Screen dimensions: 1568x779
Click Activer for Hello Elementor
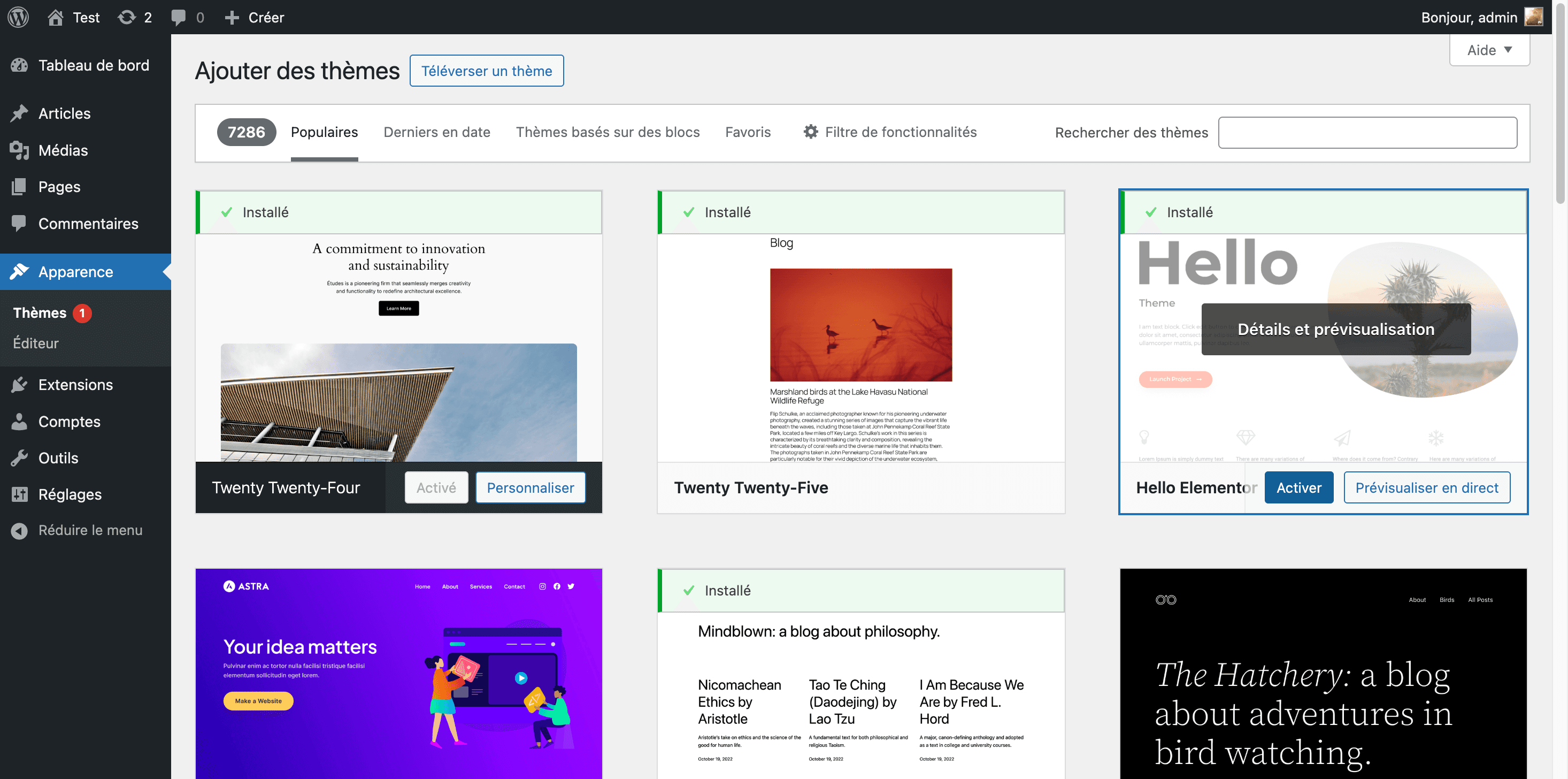tap(1299, 487)
